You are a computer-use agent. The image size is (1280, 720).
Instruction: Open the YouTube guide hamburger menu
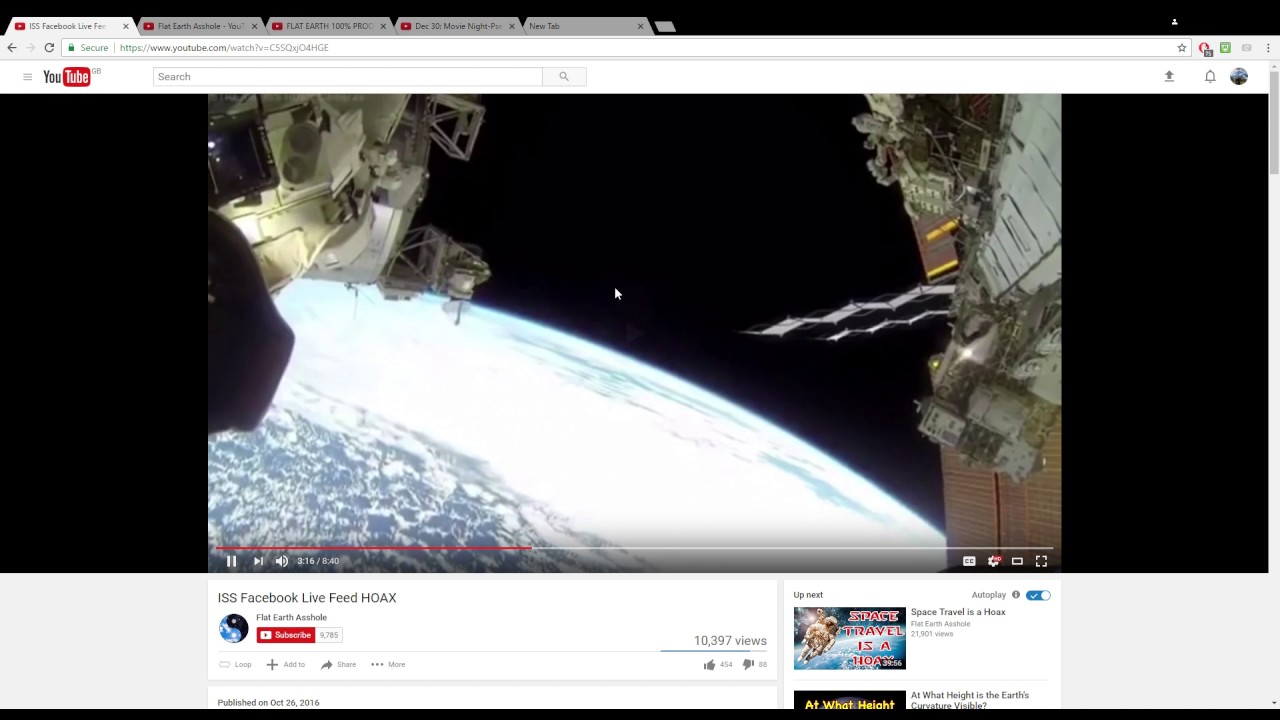pyautogui.click(x=27, y=77)
